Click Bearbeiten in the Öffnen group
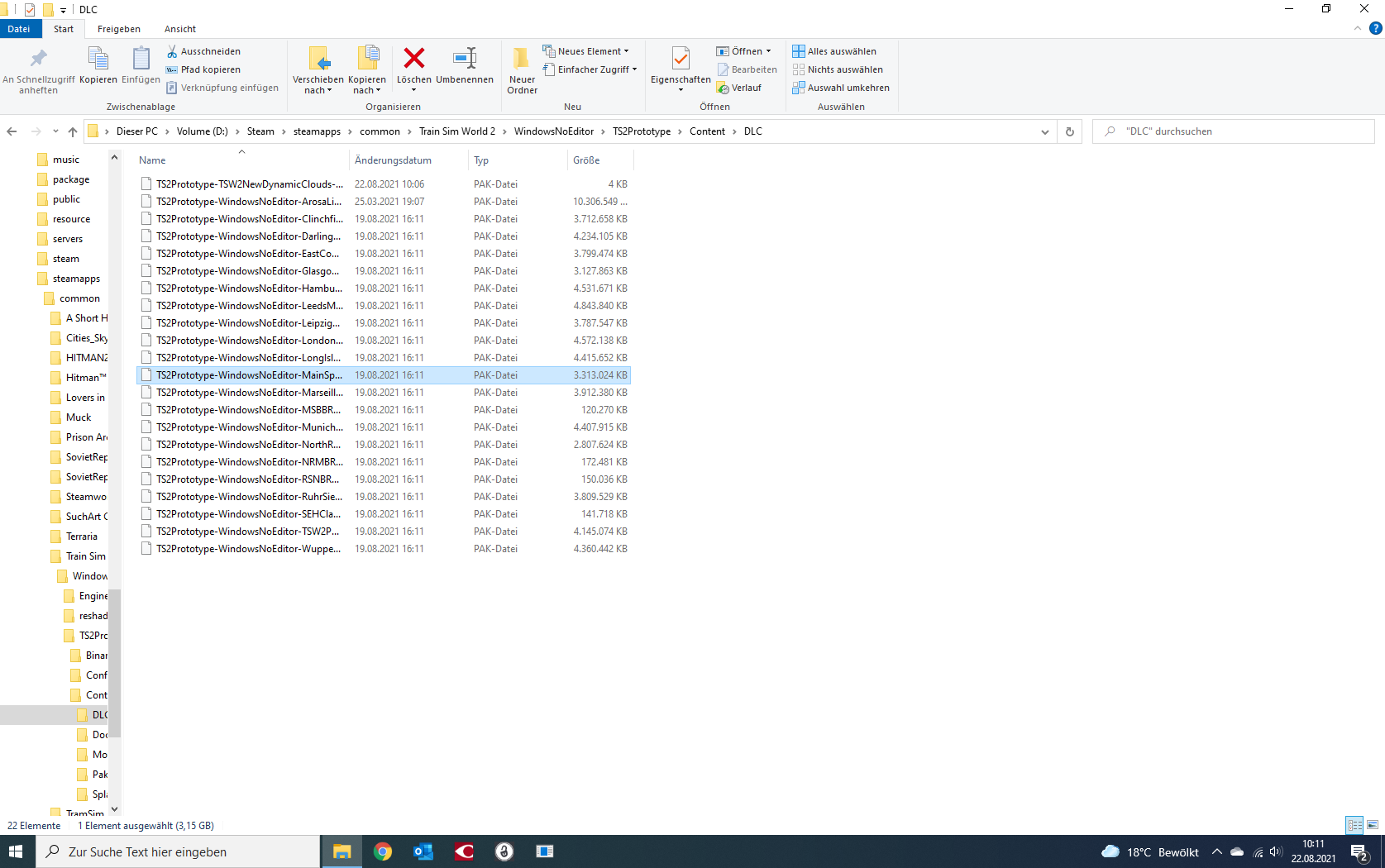Viewport: 1385px width, 868px height. (x=747, y=69)
